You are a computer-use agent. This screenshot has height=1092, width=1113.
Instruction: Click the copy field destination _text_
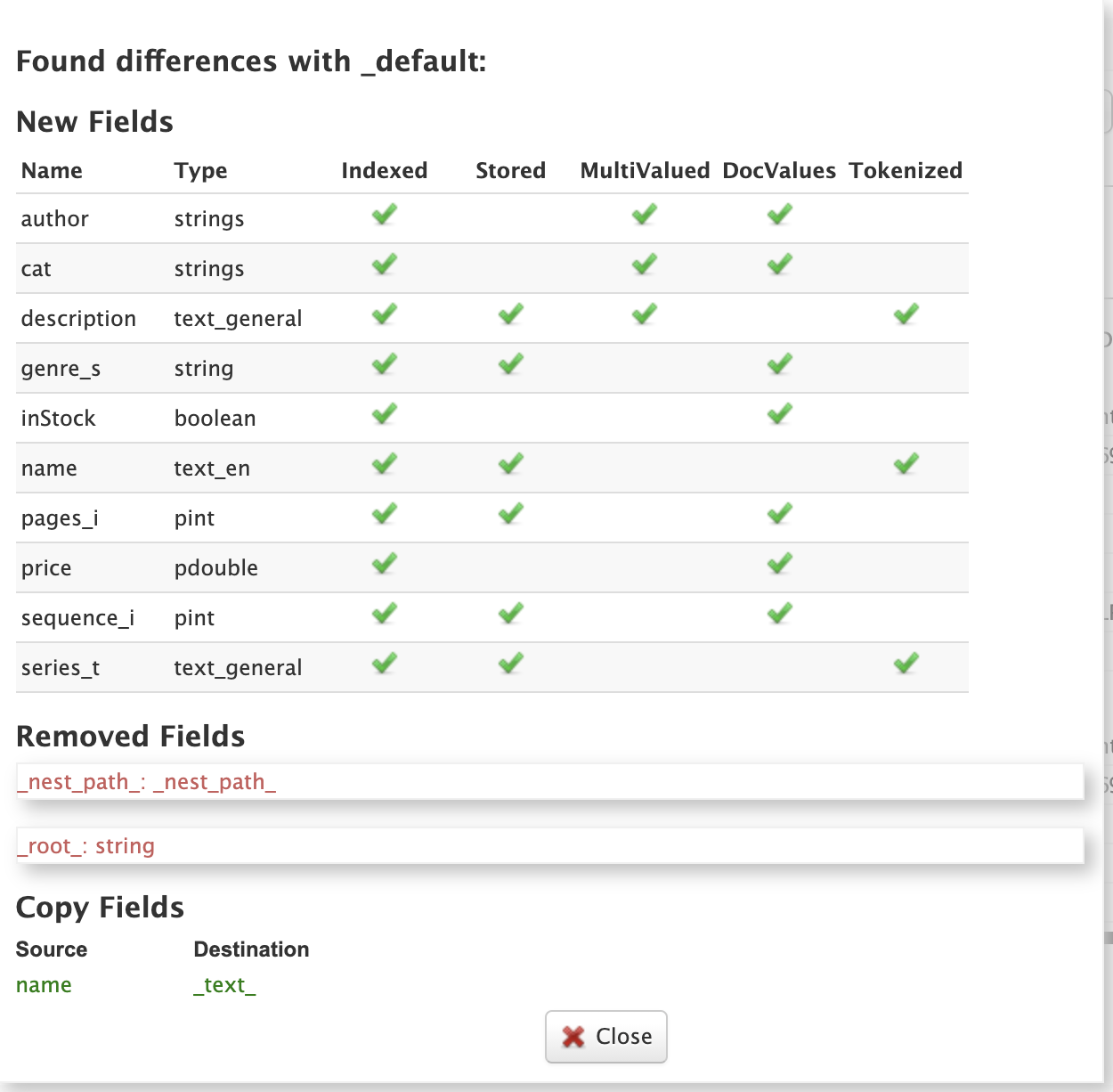[224, 985]
